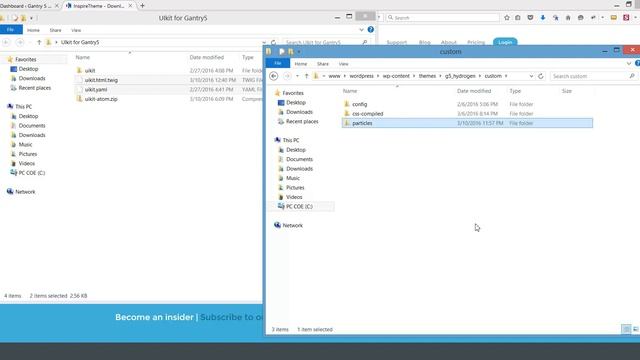The width and height of the screenshot is (640, 360).
Task: Open help in Uikit for Gantry5 window
Action: (371, 29)
